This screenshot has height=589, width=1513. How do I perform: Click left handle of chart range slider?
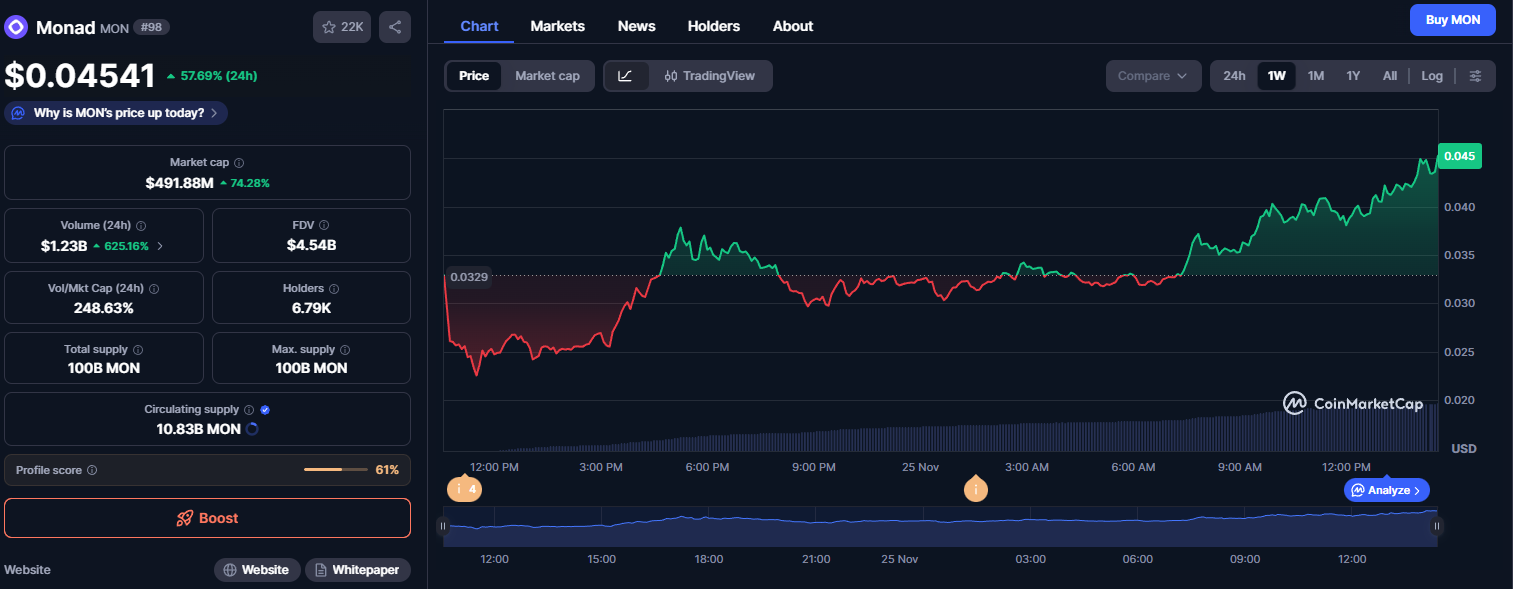[443, 526]
